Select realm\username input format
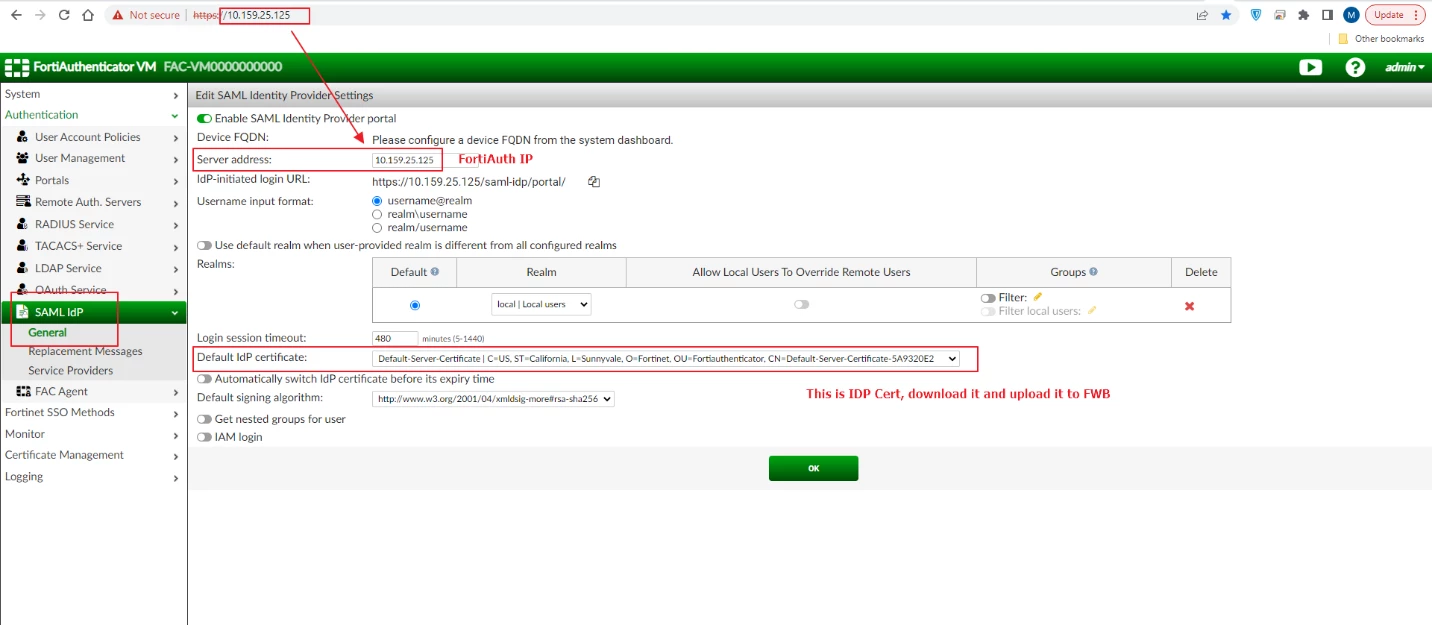The width and height of the screenshot is (1432, 625). (377, 214)
